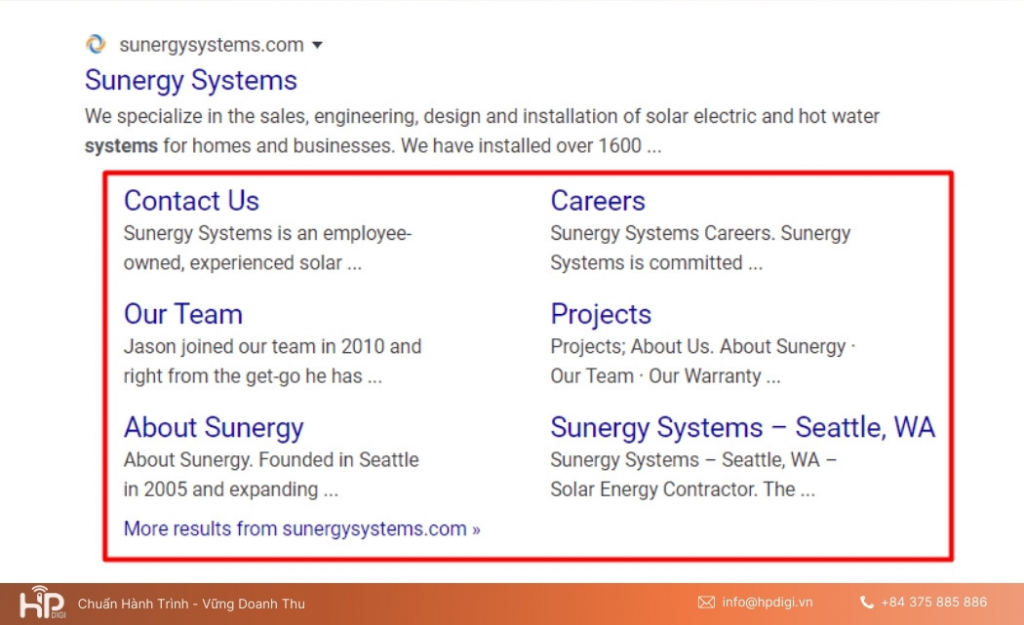Click the snippet 'Sunergy Systems is an employee-owned'
Image resolution: width=1024 pixels, height=625 pixels.
pos(268,248)
